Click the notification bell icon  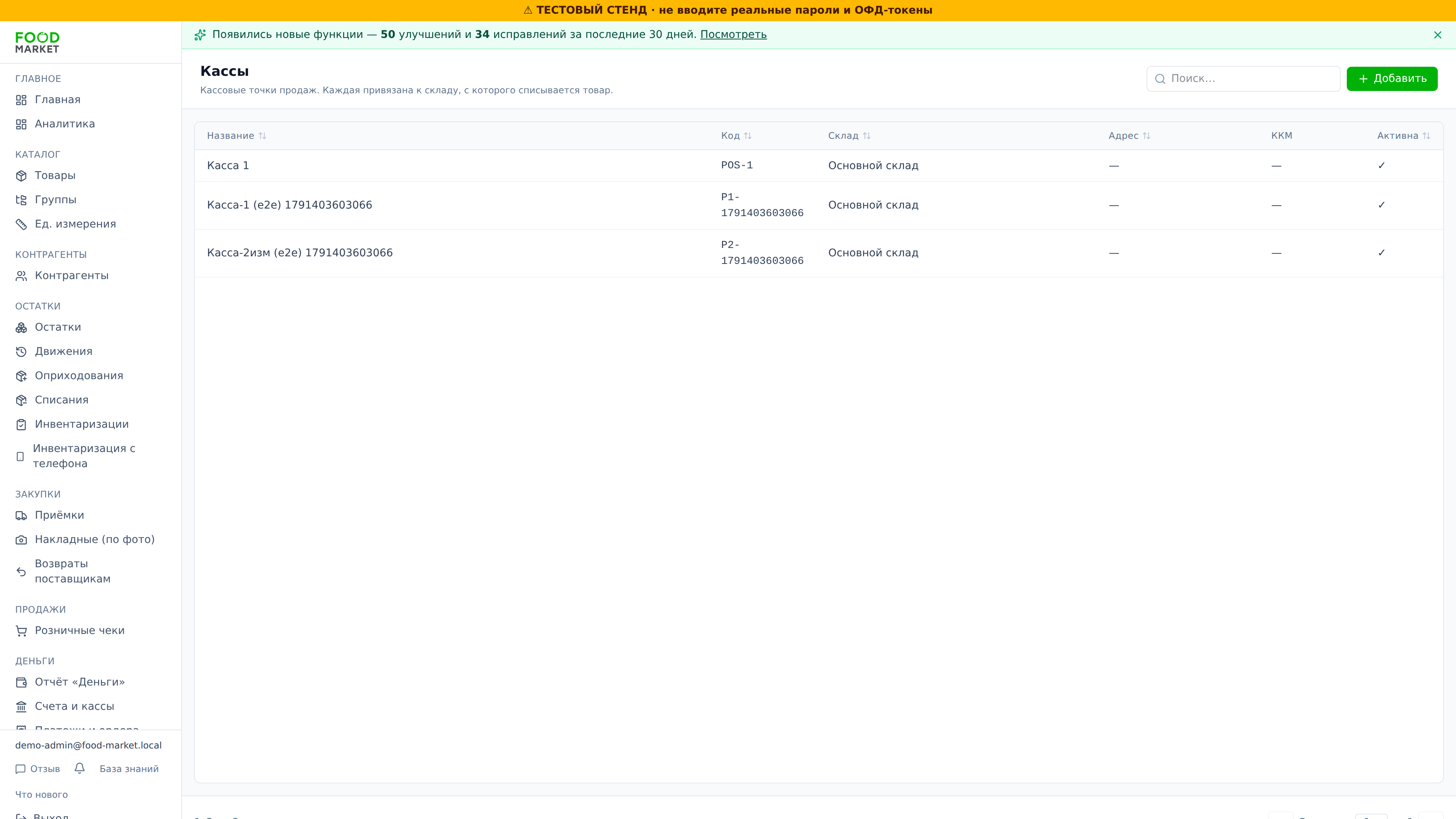point(80,768)
